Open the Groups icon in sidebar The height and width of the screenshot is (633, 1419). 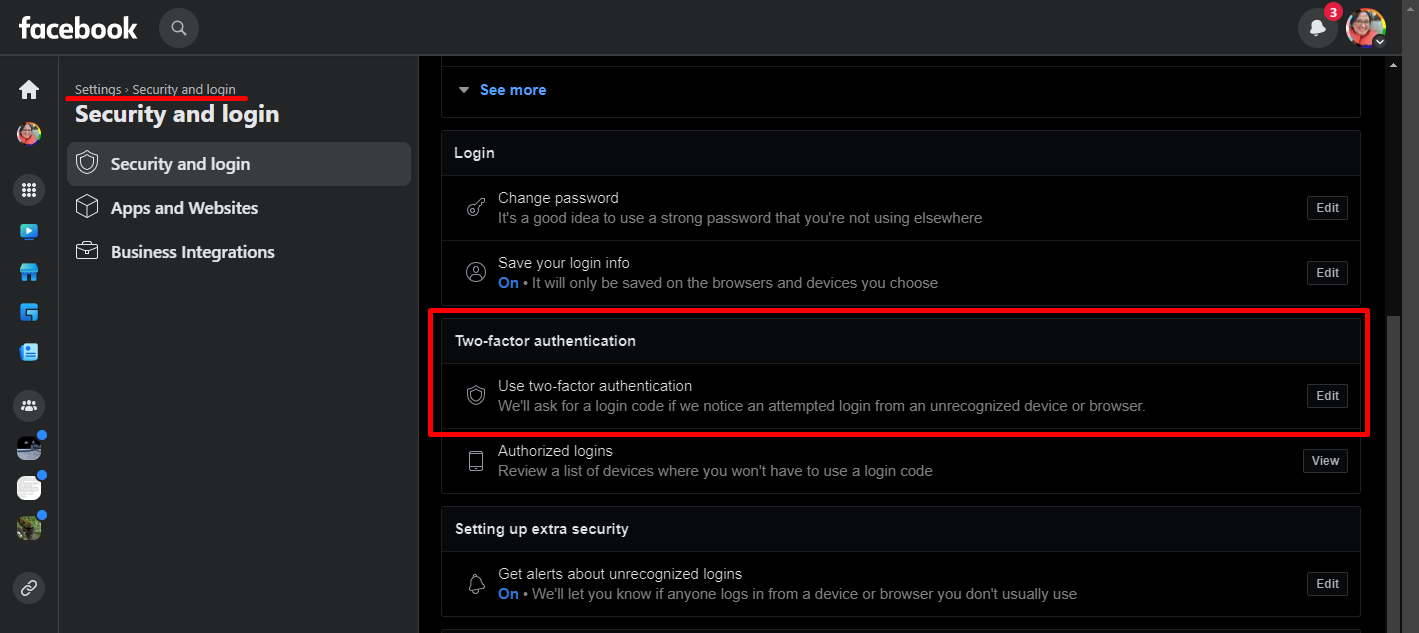(x=29, y=405)
